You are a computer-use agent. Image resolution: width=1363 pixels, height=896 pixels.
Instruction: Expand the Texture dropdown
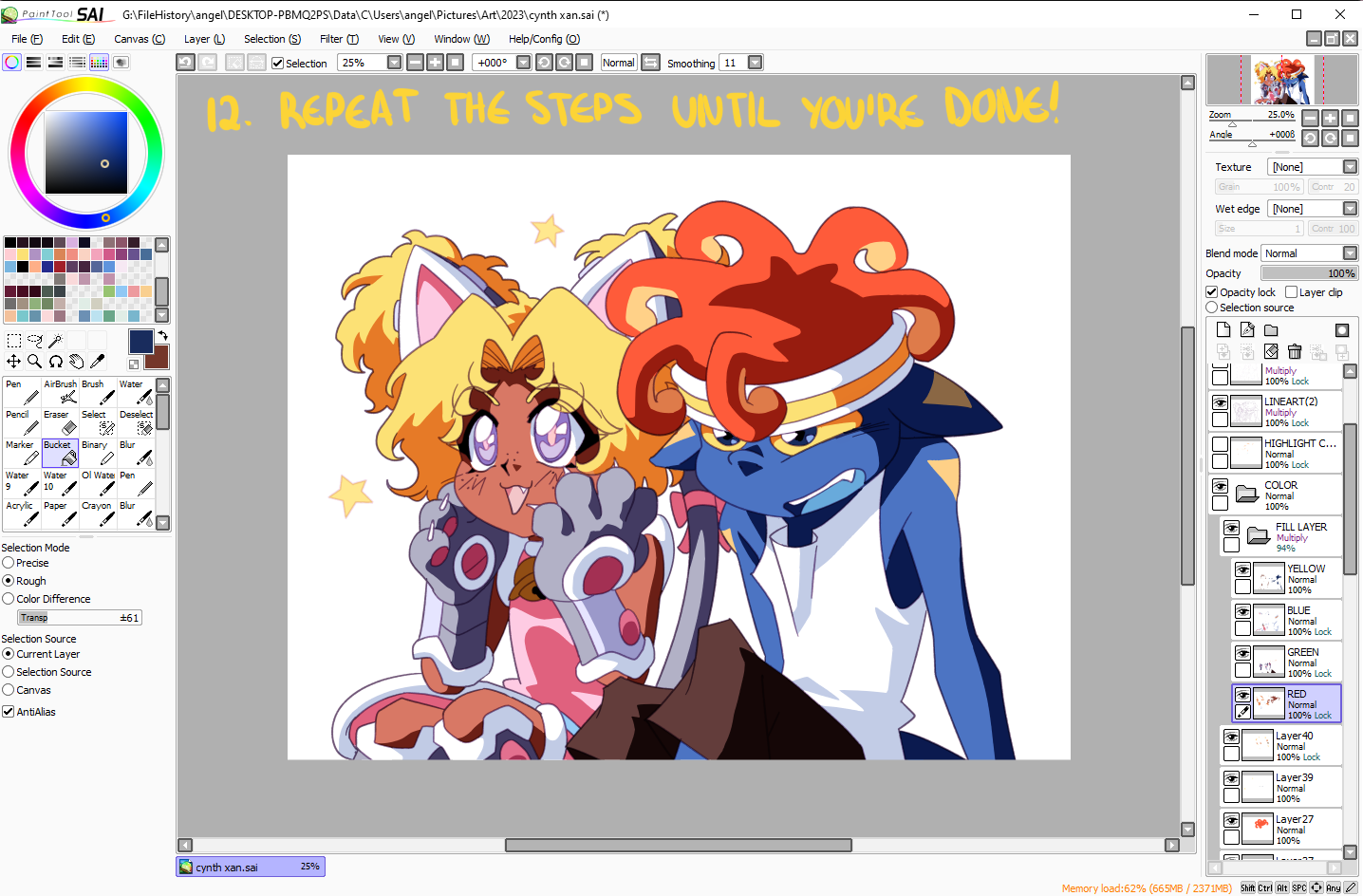(1350, 167)
